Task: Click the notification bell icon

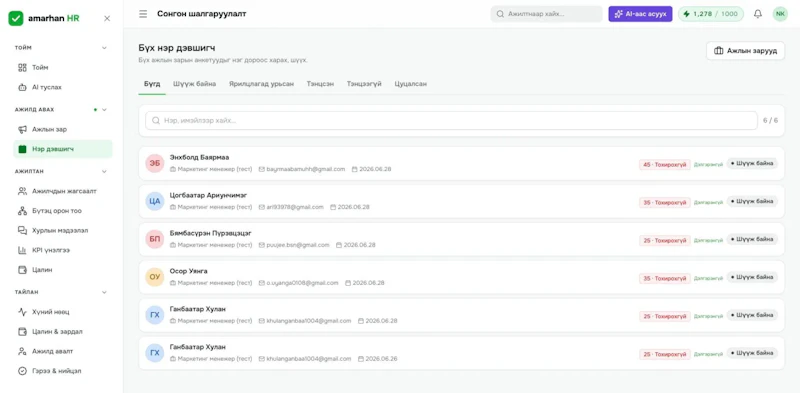Action: (x=758, y=14)
